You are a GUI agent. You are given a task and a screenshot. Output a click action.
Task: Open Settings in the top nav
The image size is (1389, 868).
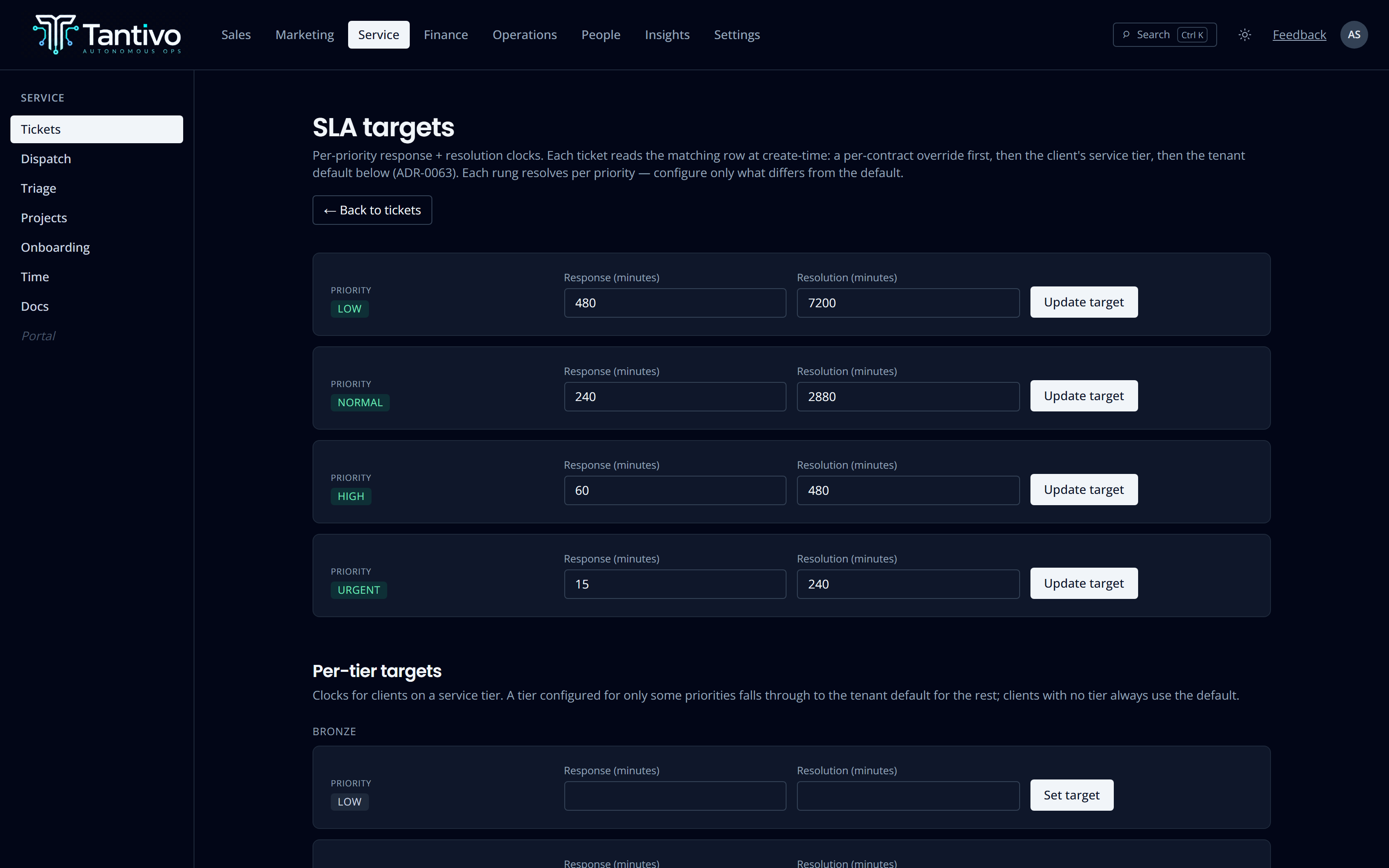737,35
